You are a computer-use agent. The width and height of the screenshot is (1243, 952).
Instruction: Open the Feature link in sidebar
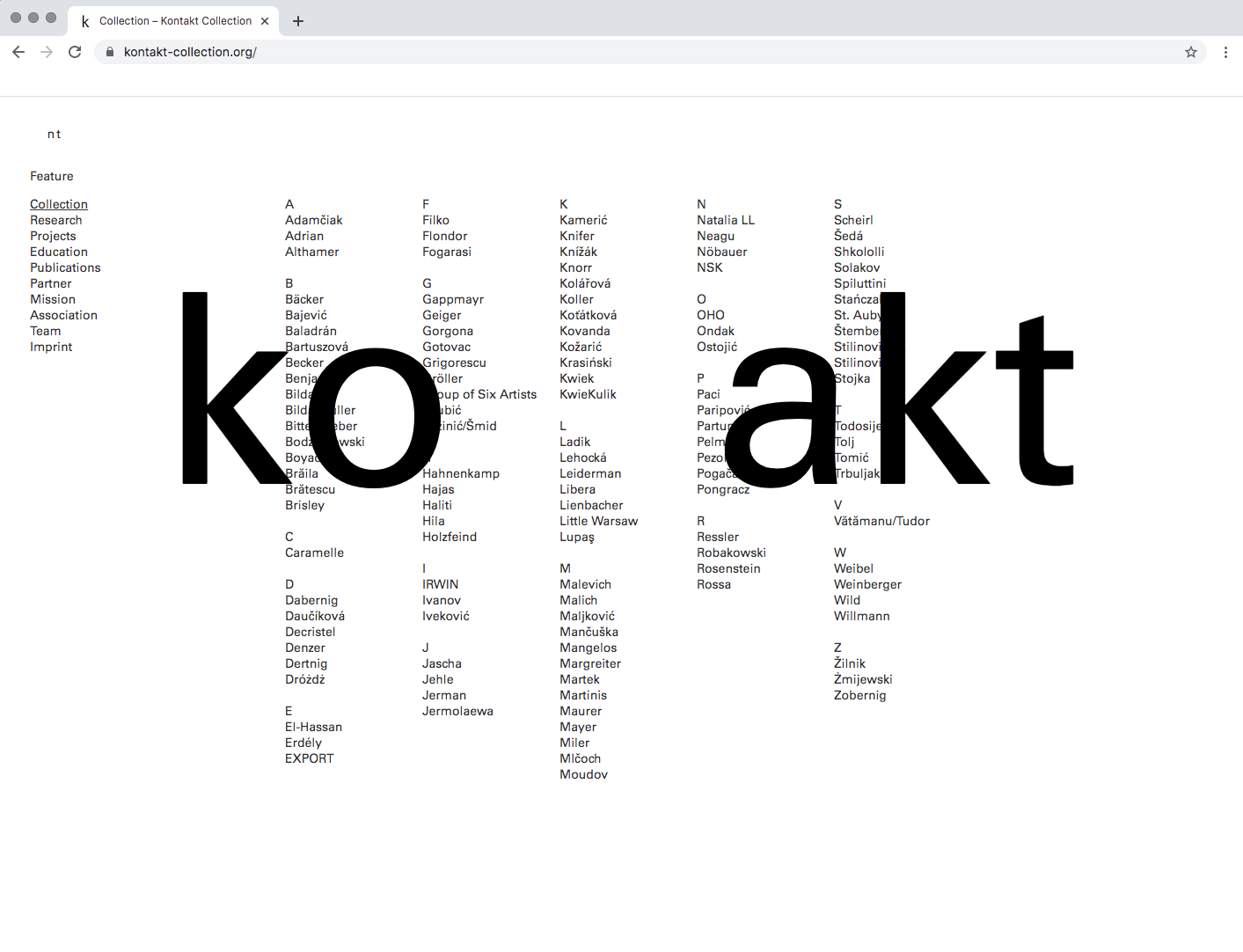[x=51, y=176]
